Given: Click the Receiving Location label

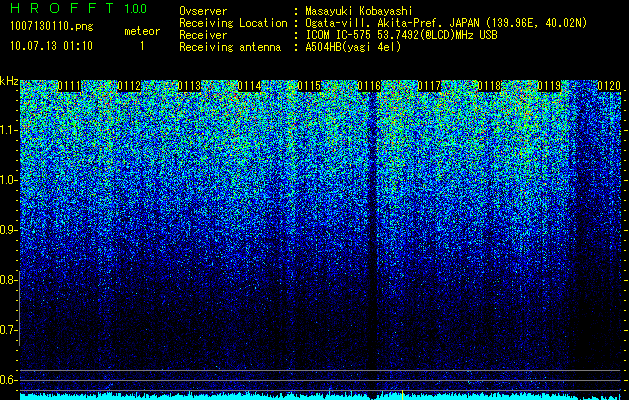Looking at the screenshot, I should (233, 23).
